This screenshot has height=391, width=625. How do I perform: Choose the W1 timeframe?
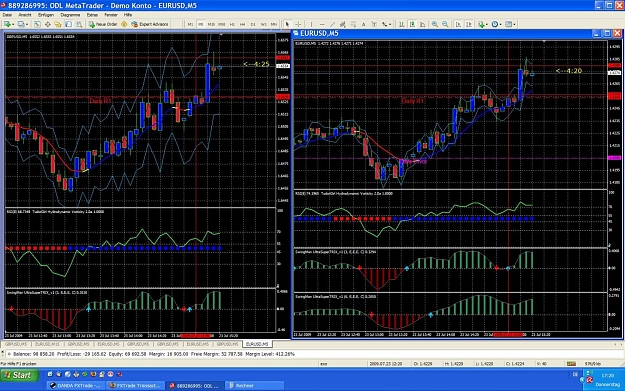[263, 24]
